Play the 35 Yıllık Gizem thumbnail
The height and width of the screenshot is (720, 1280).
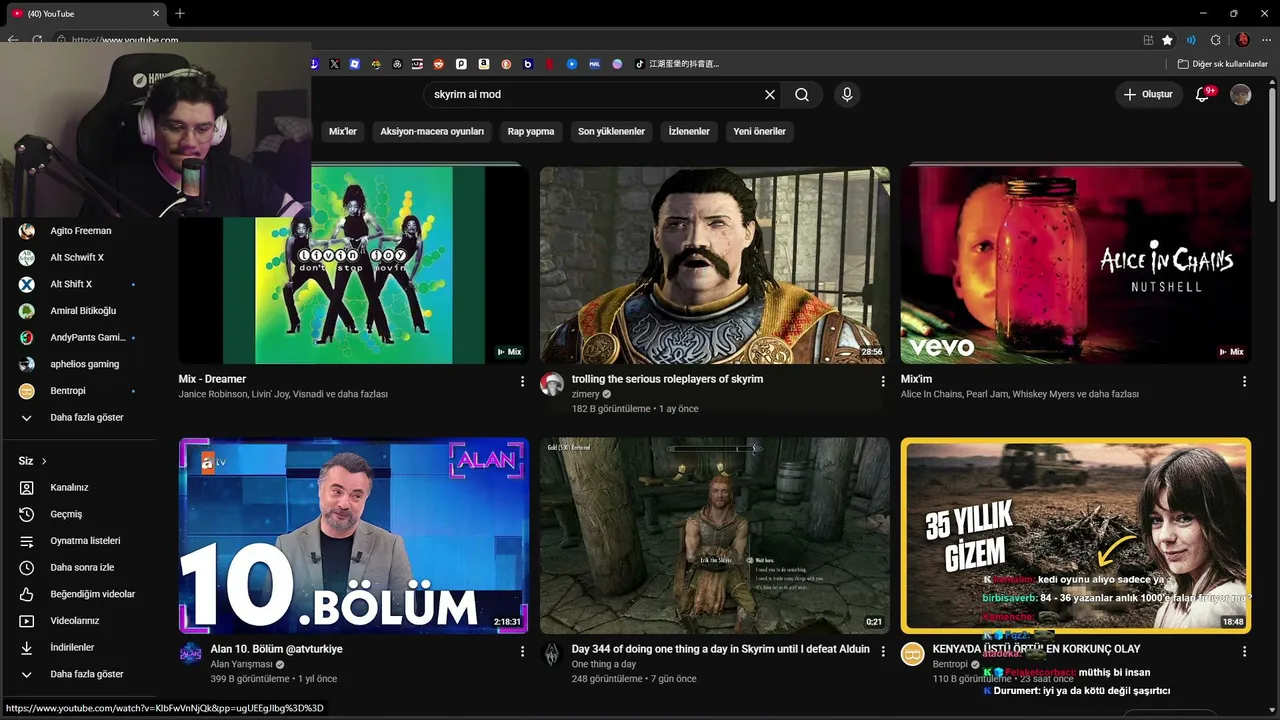[x=1075, y=535]
